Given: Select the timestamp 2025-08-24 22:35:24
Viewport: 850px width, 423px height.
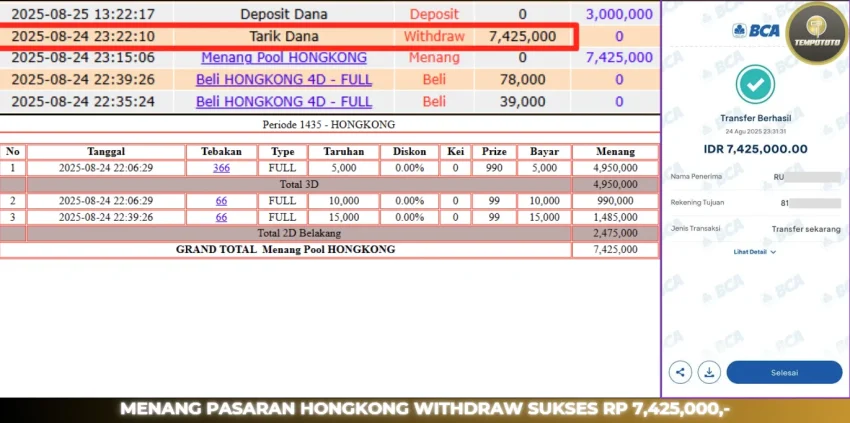Looking at the screenshot, I should point(83,101).
